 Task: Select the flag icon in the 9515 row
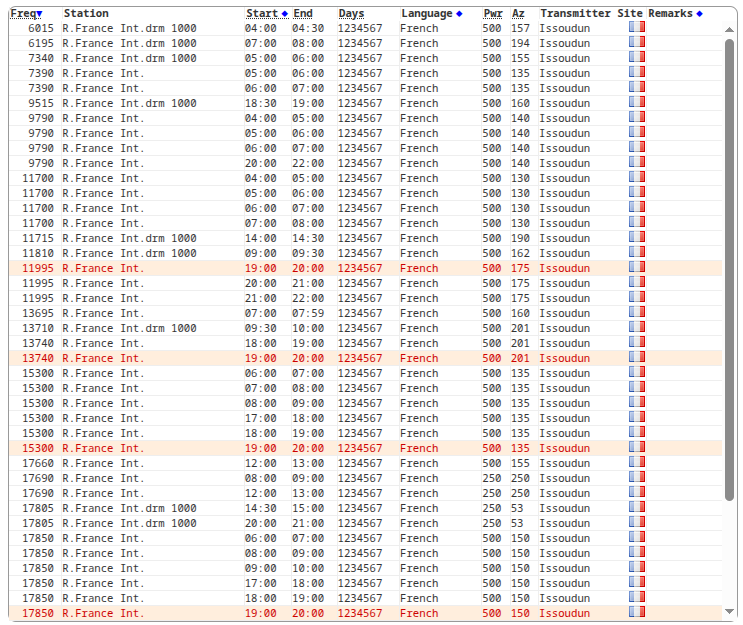[637, 102]
